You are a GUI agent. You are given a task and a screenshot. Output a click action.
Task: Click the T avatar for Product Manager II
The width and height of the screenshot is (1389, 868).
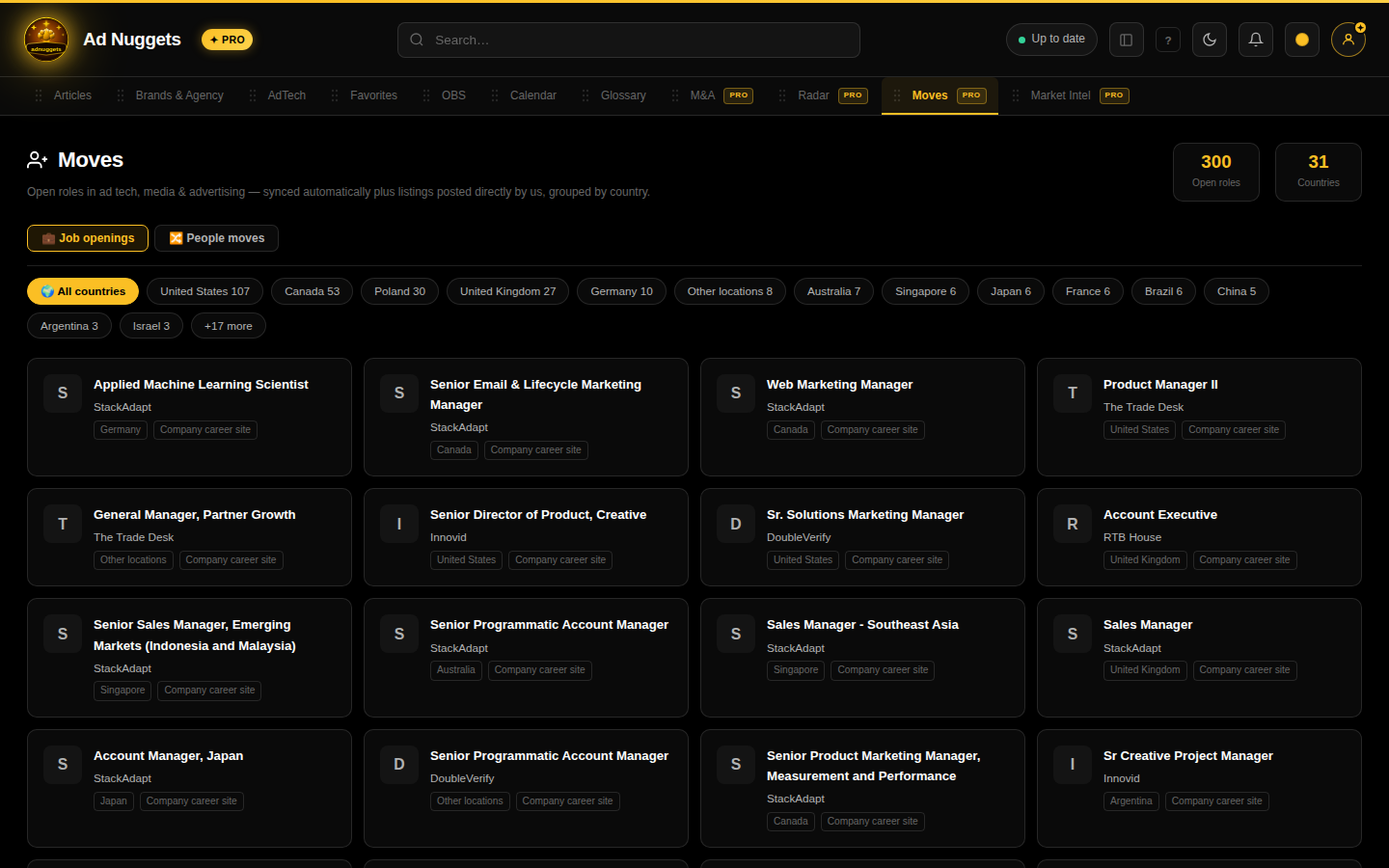coord(1073,393)
